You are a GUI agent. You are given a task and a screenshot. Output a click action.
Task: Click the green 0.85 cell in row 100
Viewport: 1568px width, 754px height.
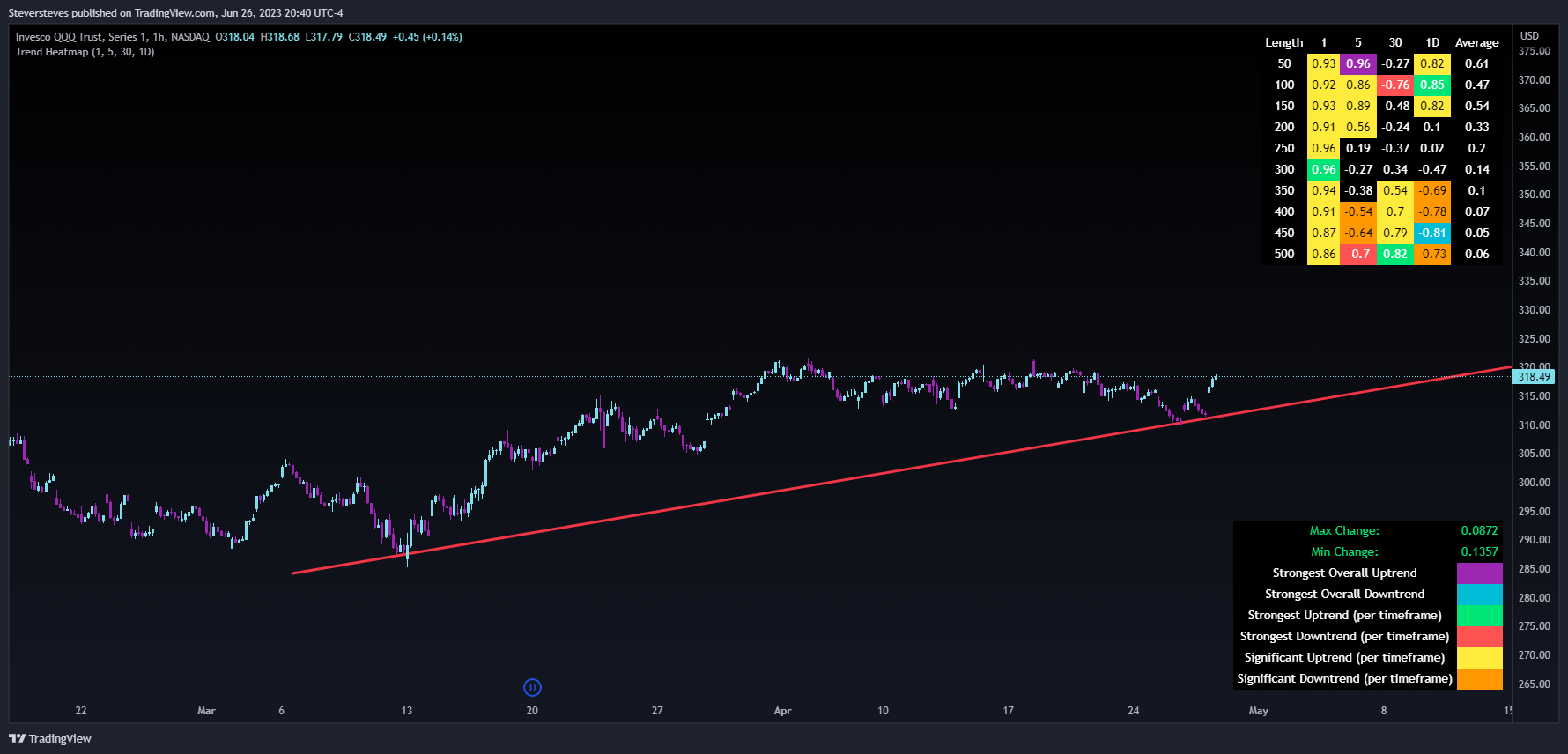pos(1432,85)
